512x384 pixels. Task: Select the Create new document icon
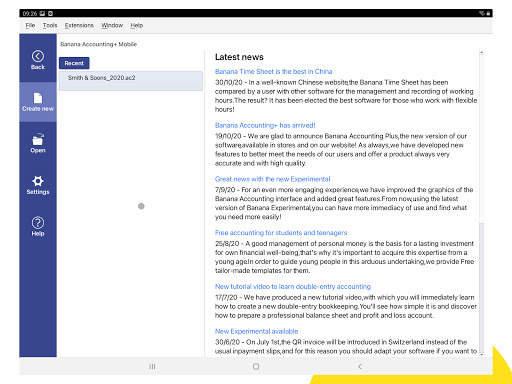(x=38, y=98)
